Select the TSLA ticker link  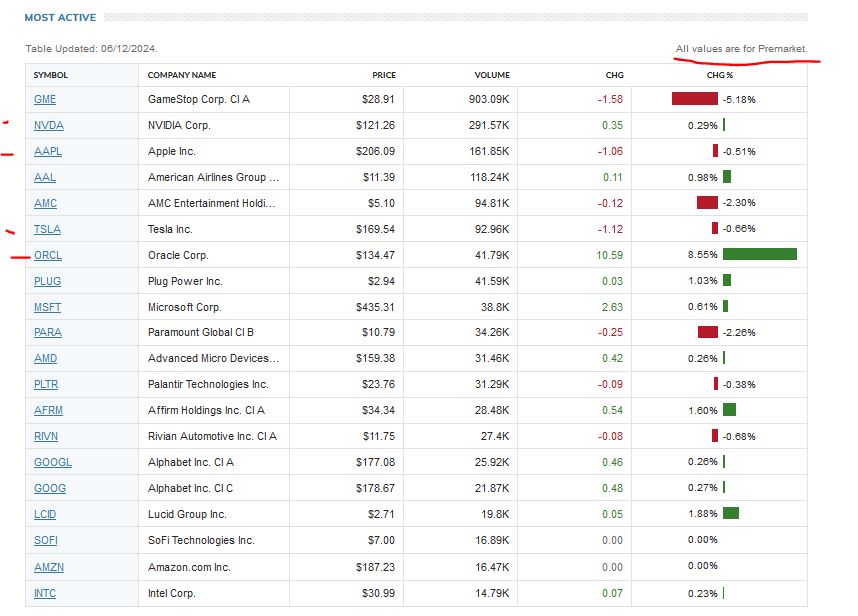(x=47, y=229)
